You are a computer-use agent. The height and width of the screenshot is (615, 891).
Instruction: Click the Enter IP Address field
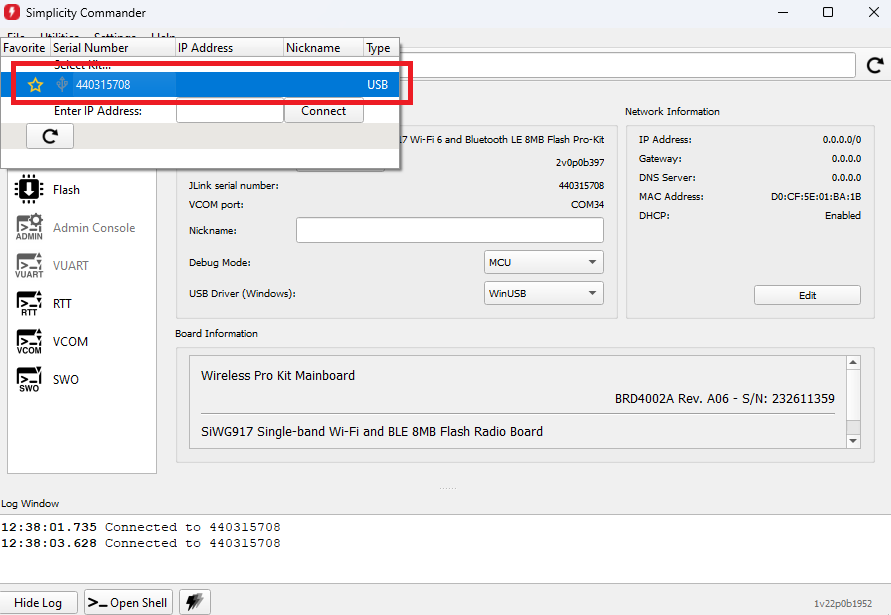click(229, 111)
